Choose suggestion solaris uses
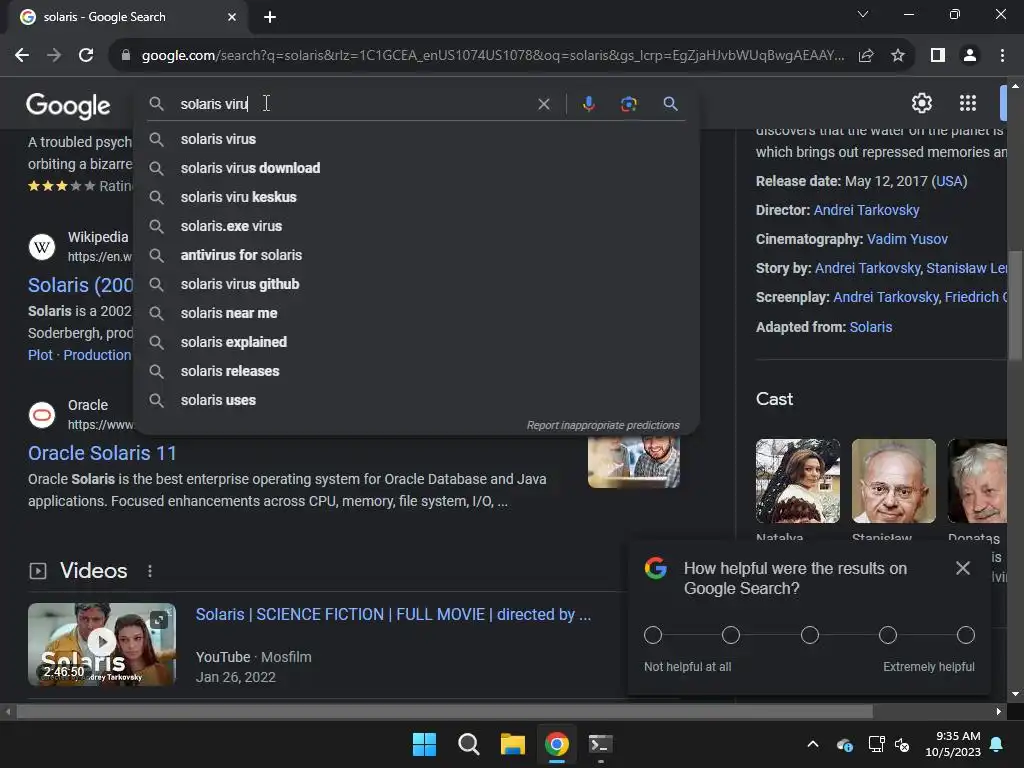Viewport: 1024px width, 768px height. [416, 400]
